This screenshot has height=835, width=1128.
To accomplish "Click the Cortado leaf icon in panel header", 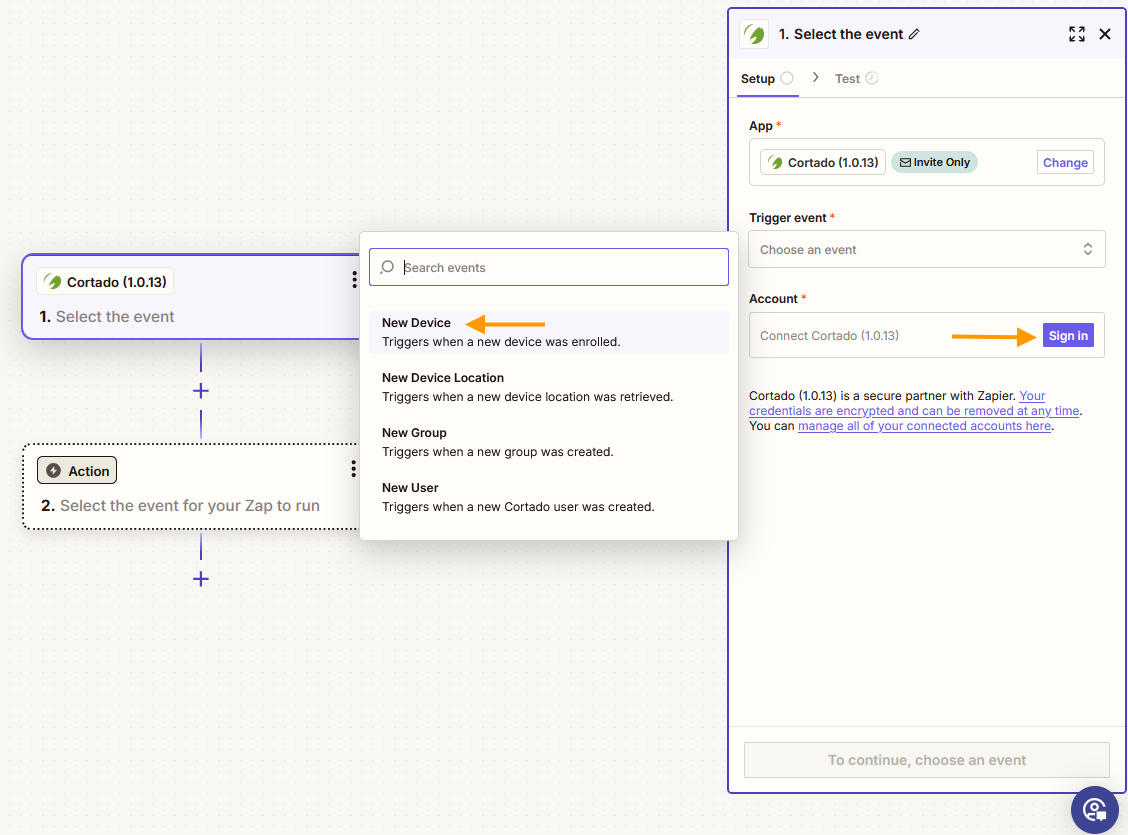I will point(754,34).
